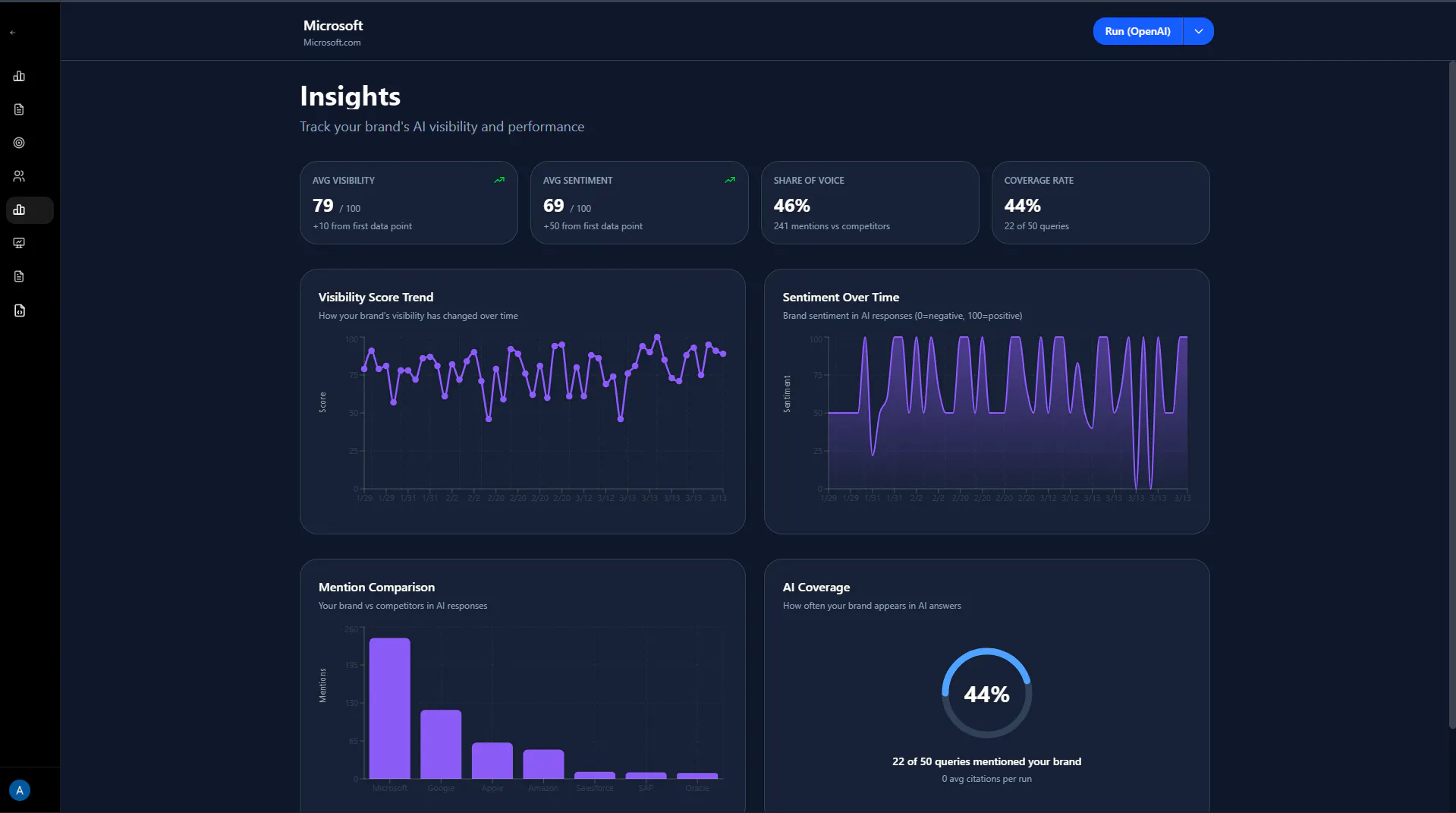1456x813 pixels.
Task: Click '+10 from first data point' text
Action: [363, 226]
